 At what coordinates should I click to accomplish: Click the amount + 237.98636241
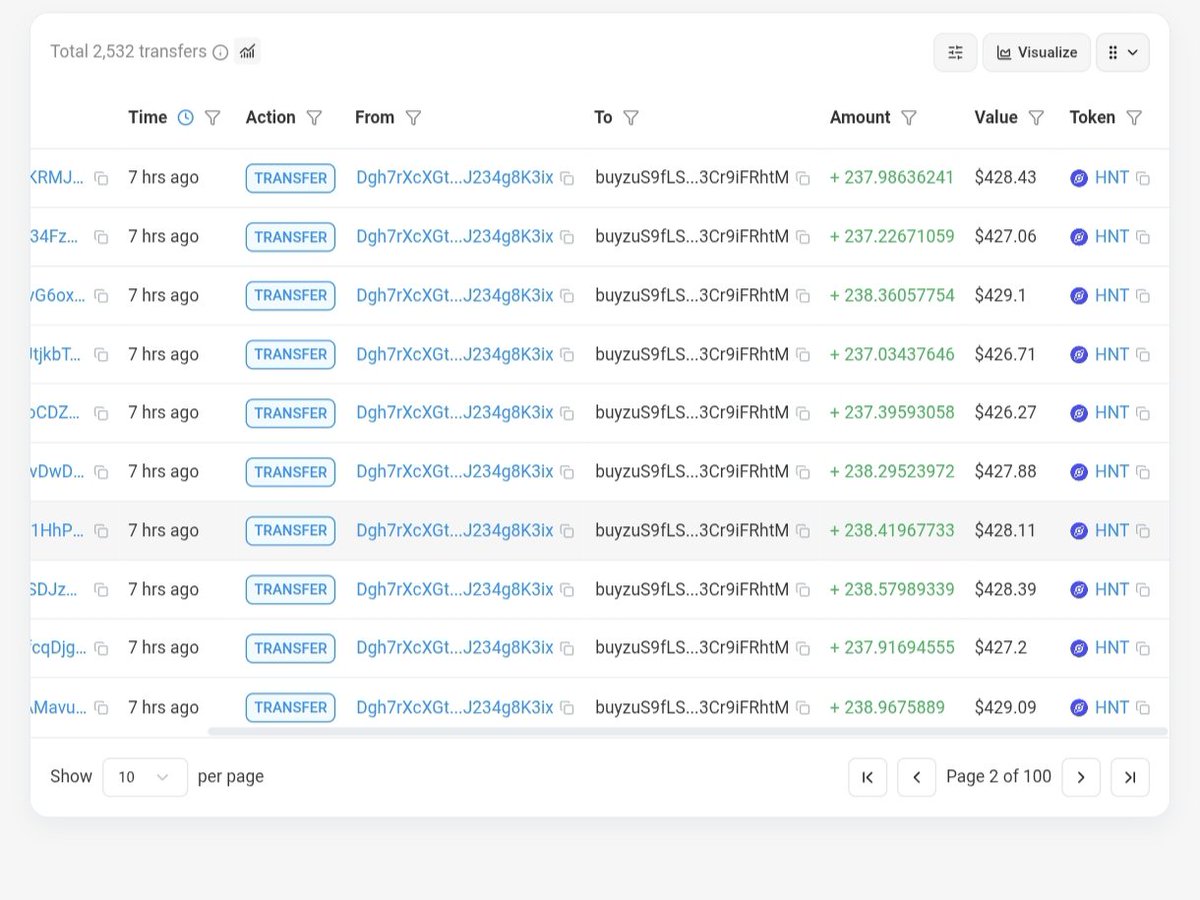[892, 178]
